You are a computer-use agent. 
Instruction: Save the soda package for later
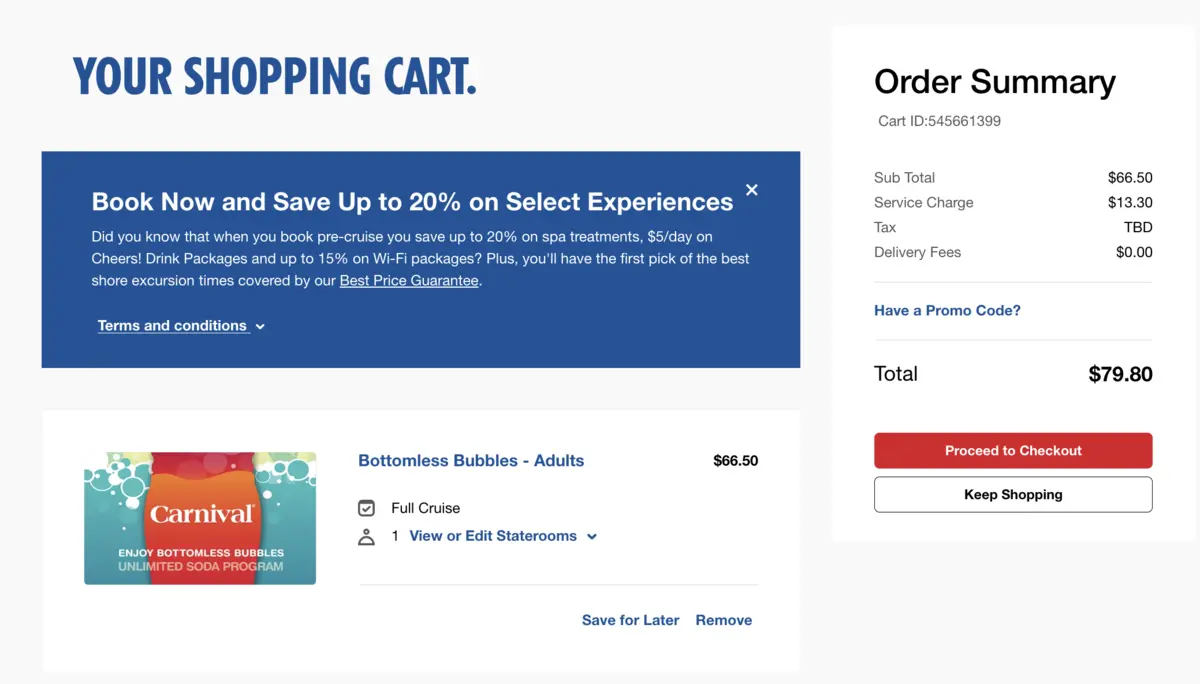(x=630, y=620)
